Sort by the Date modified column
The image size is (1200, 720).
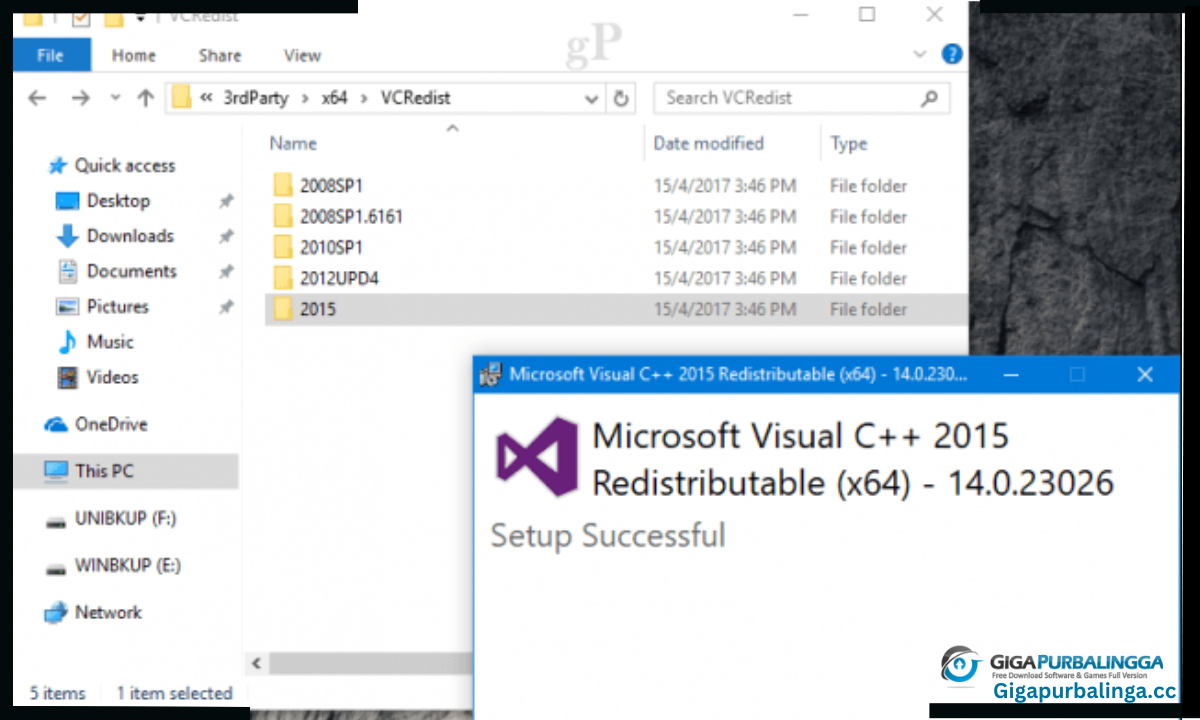click(708, 144)
